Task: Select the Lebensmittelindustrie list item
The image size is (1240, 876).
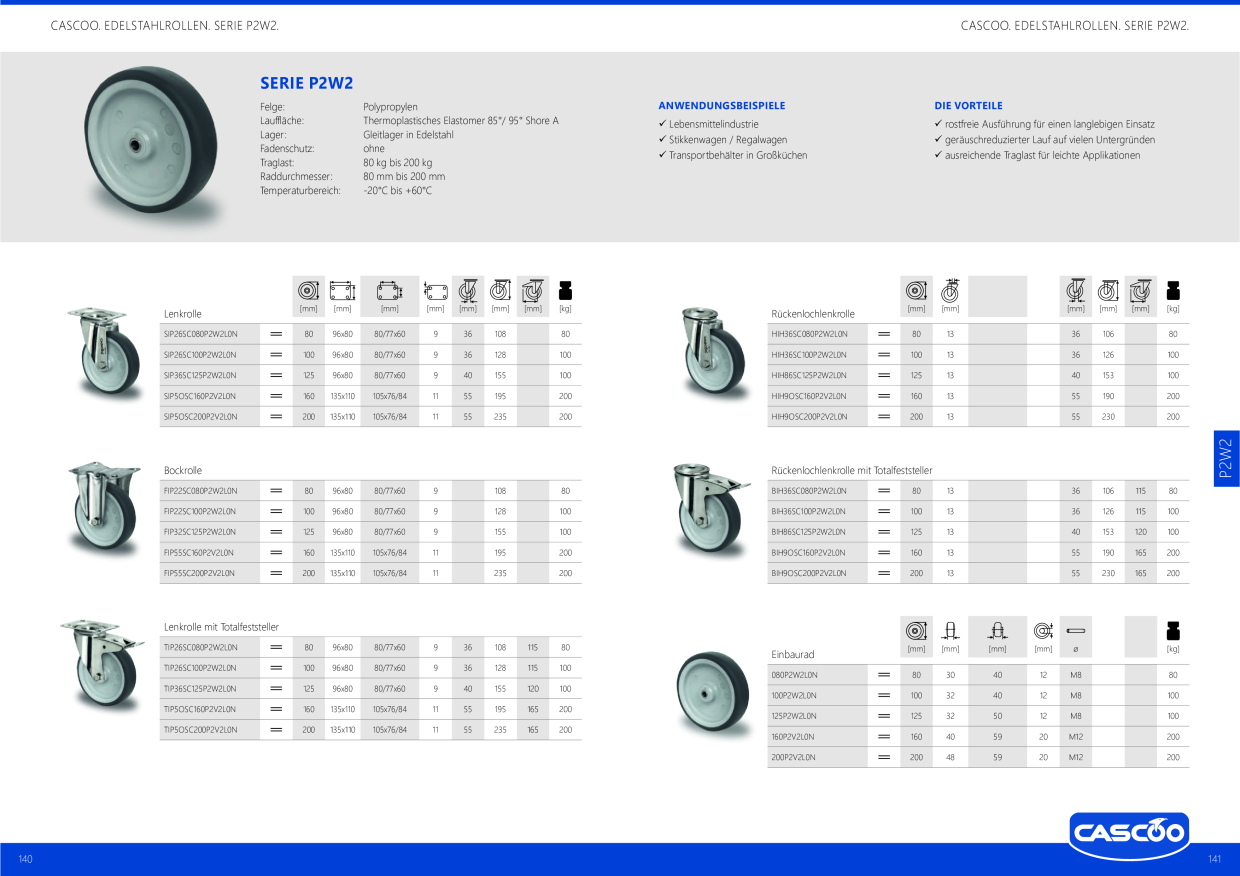Action: click(714, 124)
